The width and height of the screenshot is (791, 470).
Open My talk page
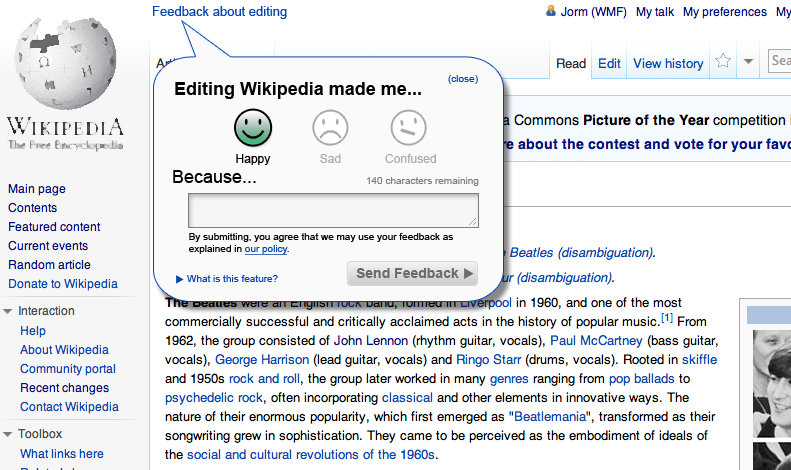pos(655,12)
